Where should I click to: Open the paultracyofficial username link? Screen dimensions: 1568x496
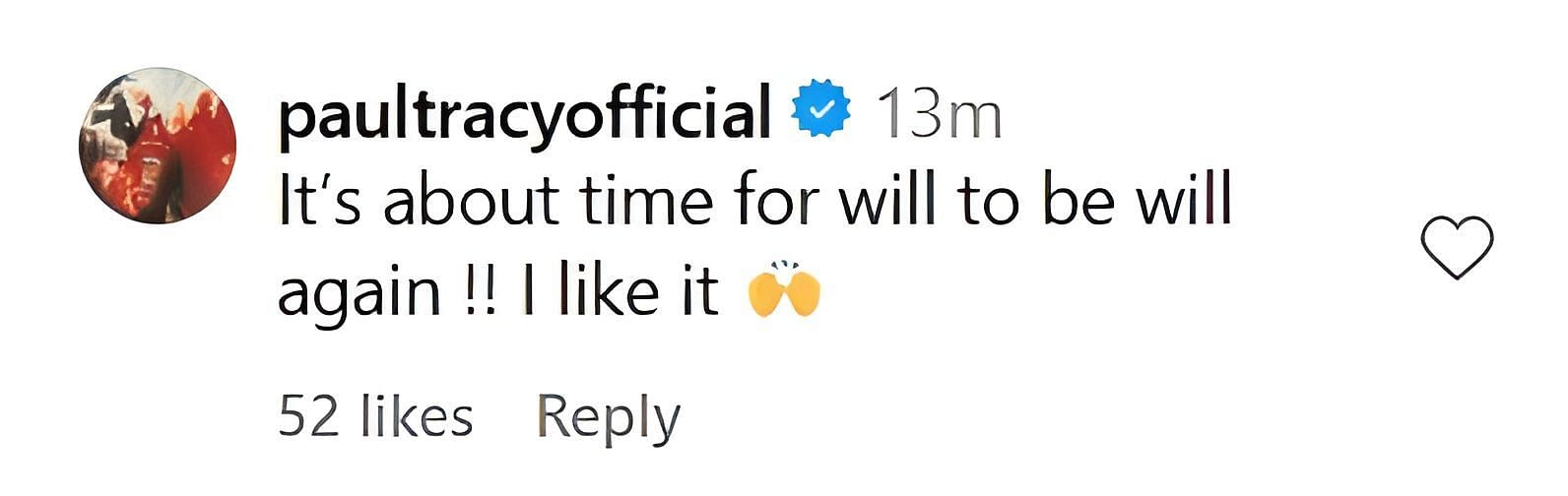click(524, 116)
